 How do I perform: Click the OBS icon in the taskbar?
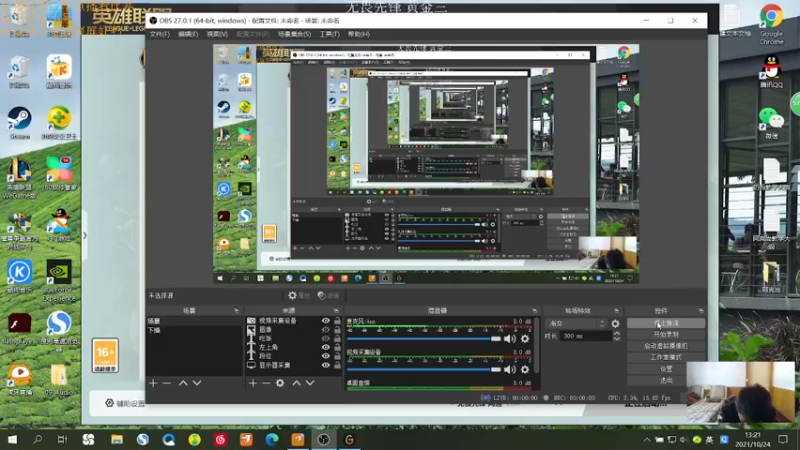[323, 439]
